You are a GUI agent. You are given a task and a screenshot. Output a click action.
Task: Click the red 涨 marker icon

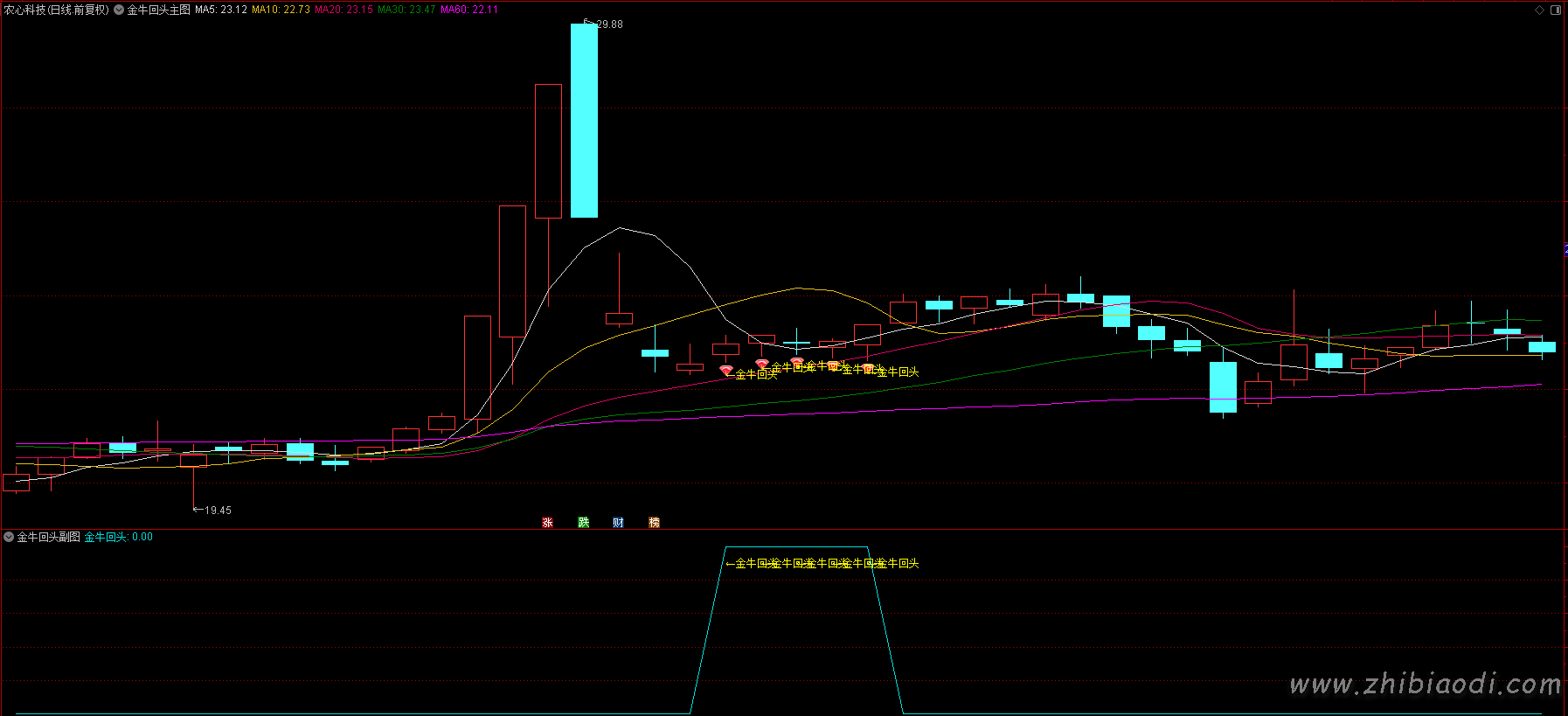pos(548,523)
